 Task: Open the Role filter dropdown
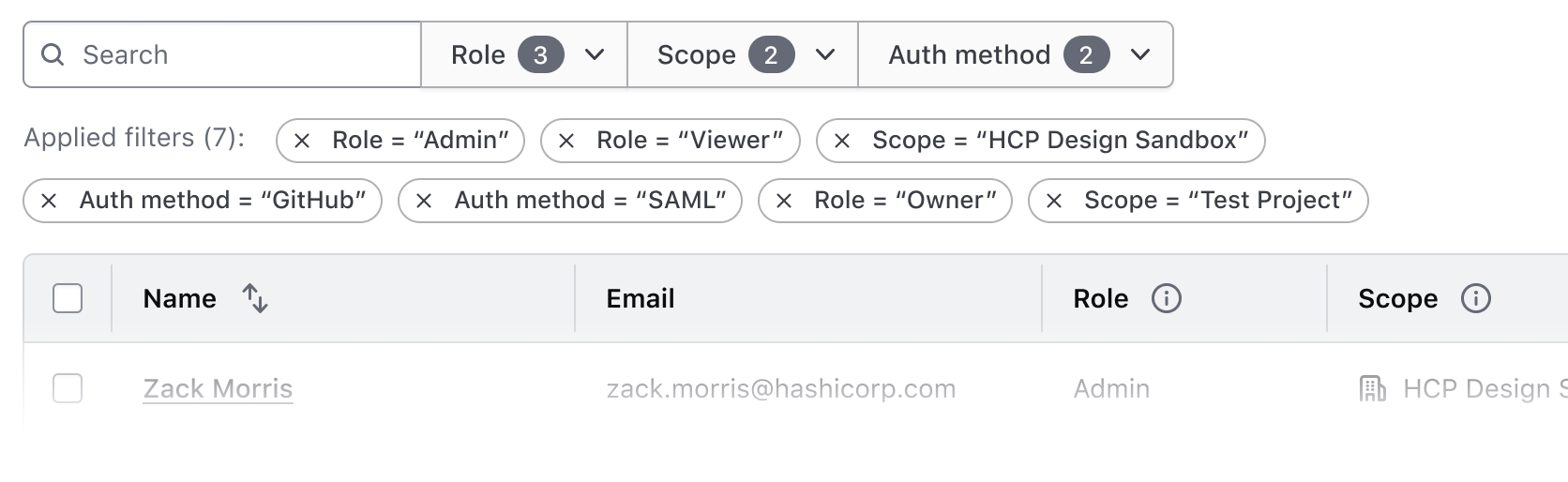tap(524, 55)
